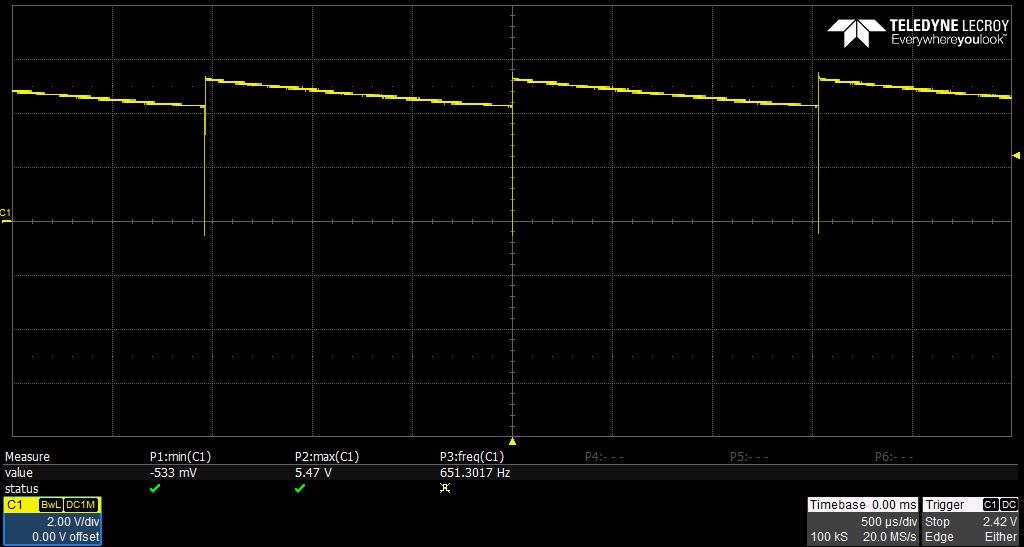Click the BwL bandwidth limit badge
This screenshot has width=1024, height=547.
[x=50, y=505]
